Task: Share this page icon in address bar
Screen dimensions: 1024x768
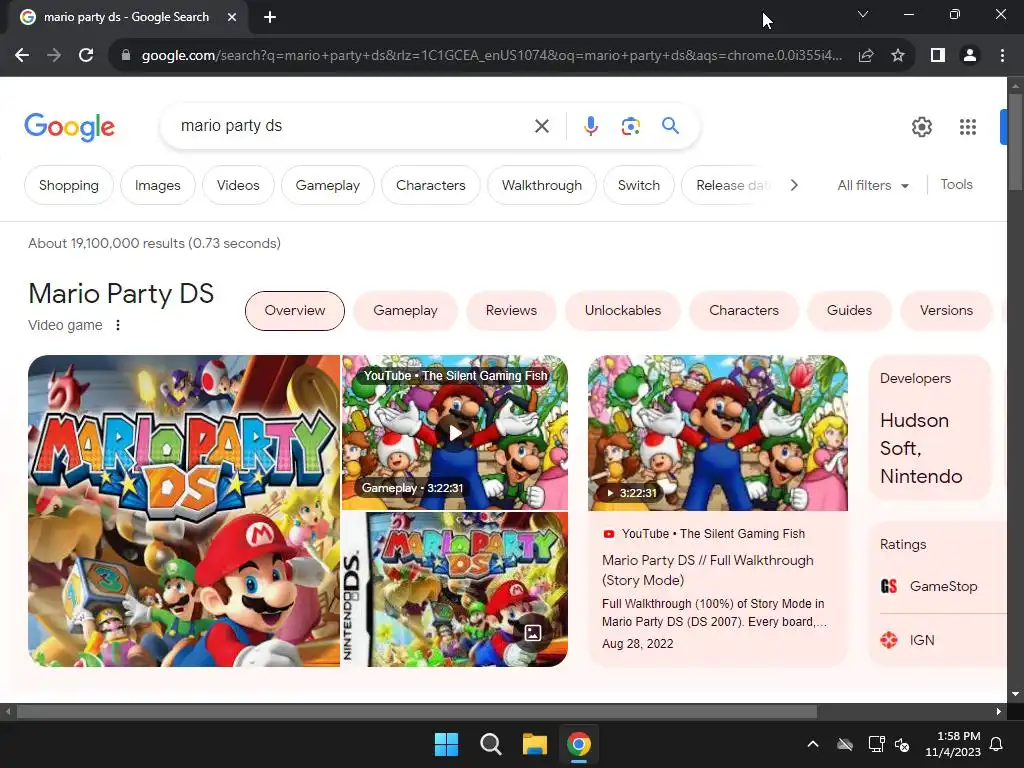Action: click(866, 56)
